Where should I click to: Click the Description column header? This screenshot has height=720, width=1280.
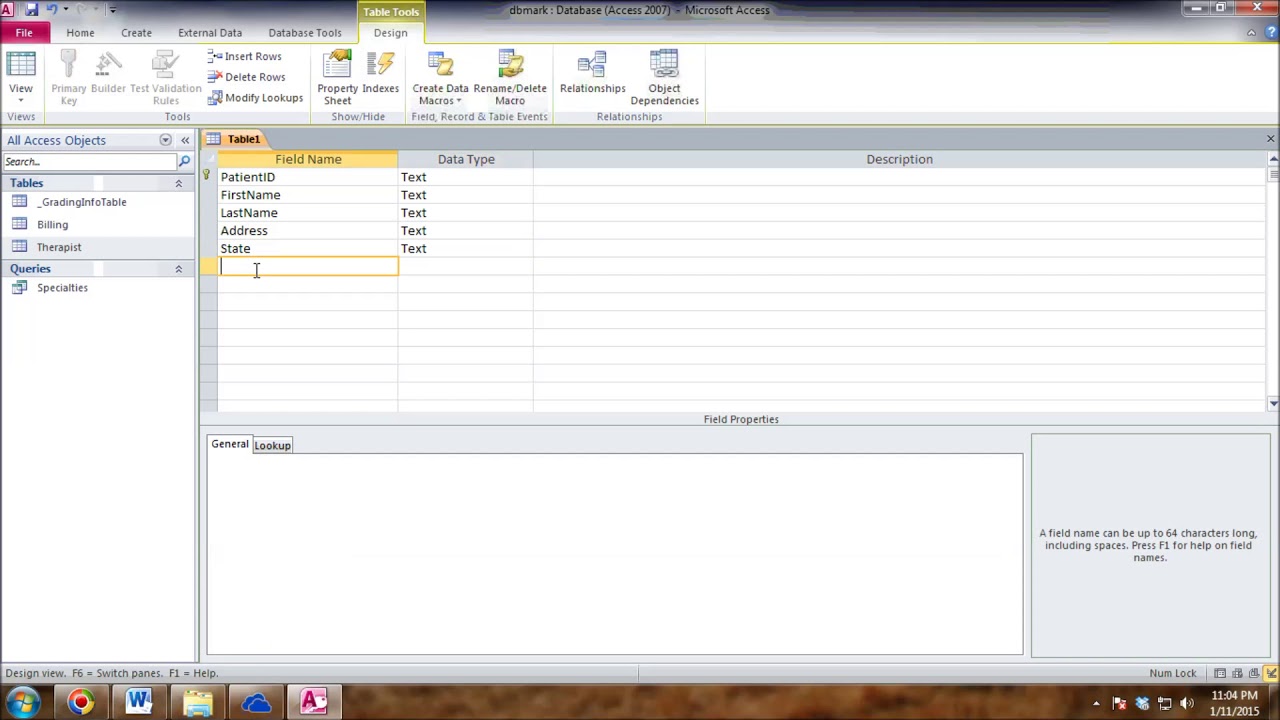899,159
